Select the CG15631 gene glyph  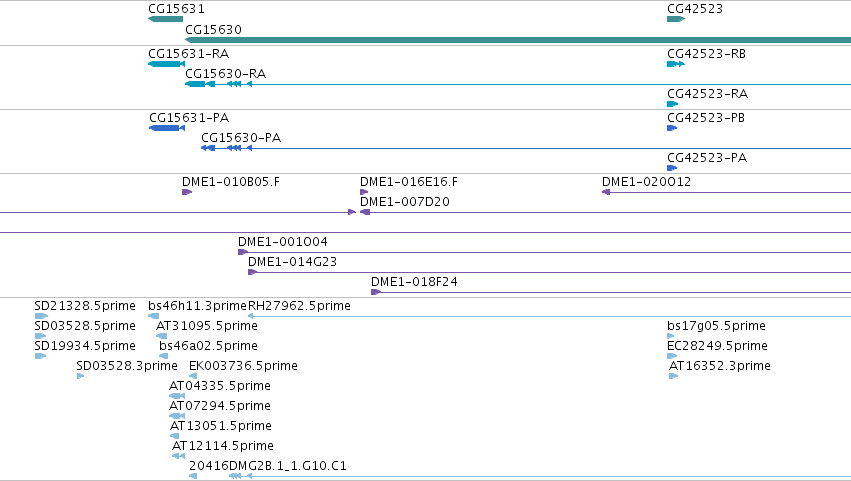coord(166,19)
